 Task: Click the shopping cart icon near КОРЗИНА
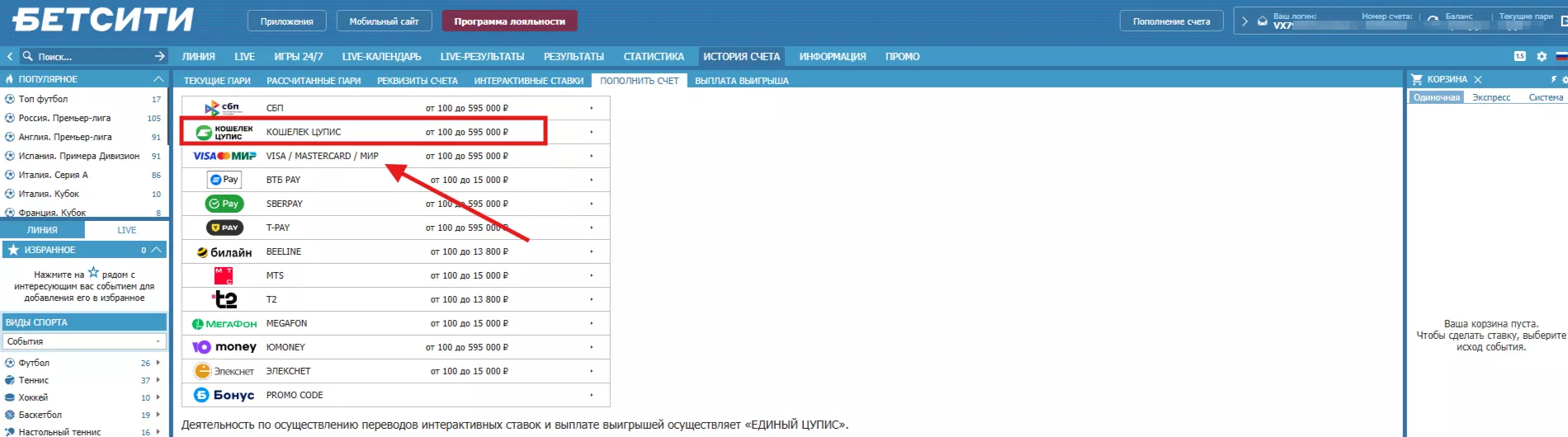1417,79
